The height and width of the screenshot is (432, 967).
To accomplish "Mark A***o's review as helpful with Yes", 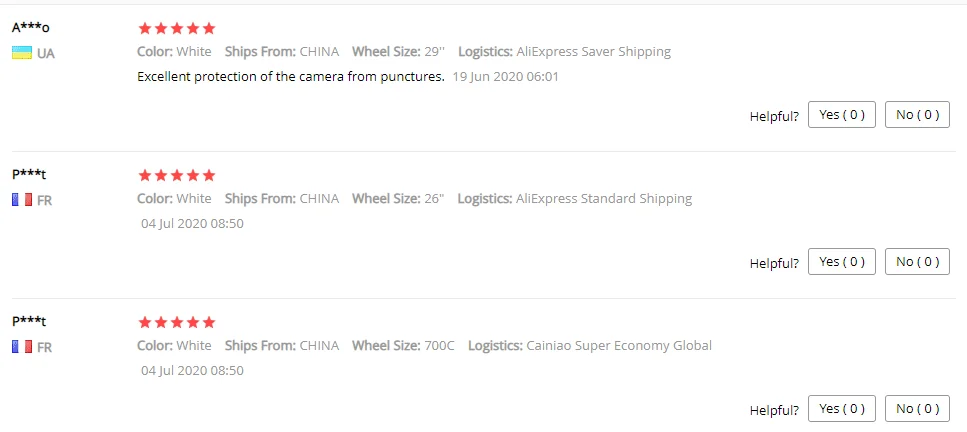I will [842, 115].
